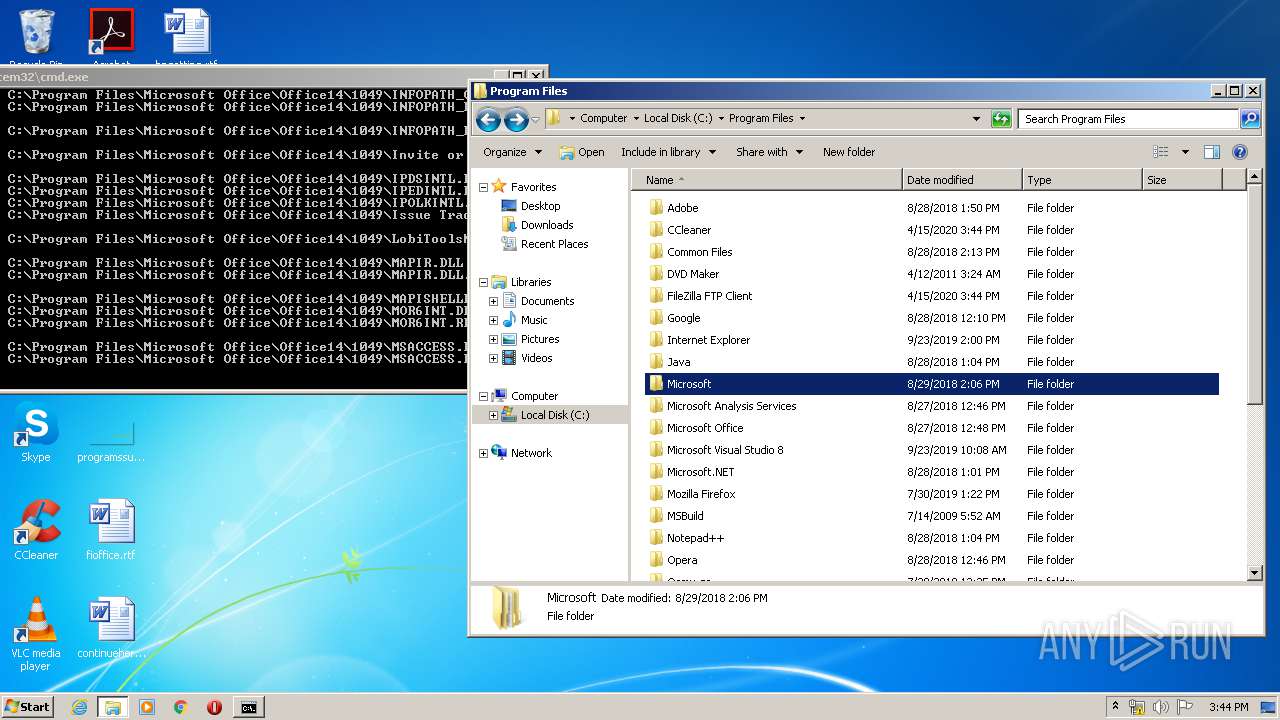Select the CCleaner desktop shortcut

36,530
